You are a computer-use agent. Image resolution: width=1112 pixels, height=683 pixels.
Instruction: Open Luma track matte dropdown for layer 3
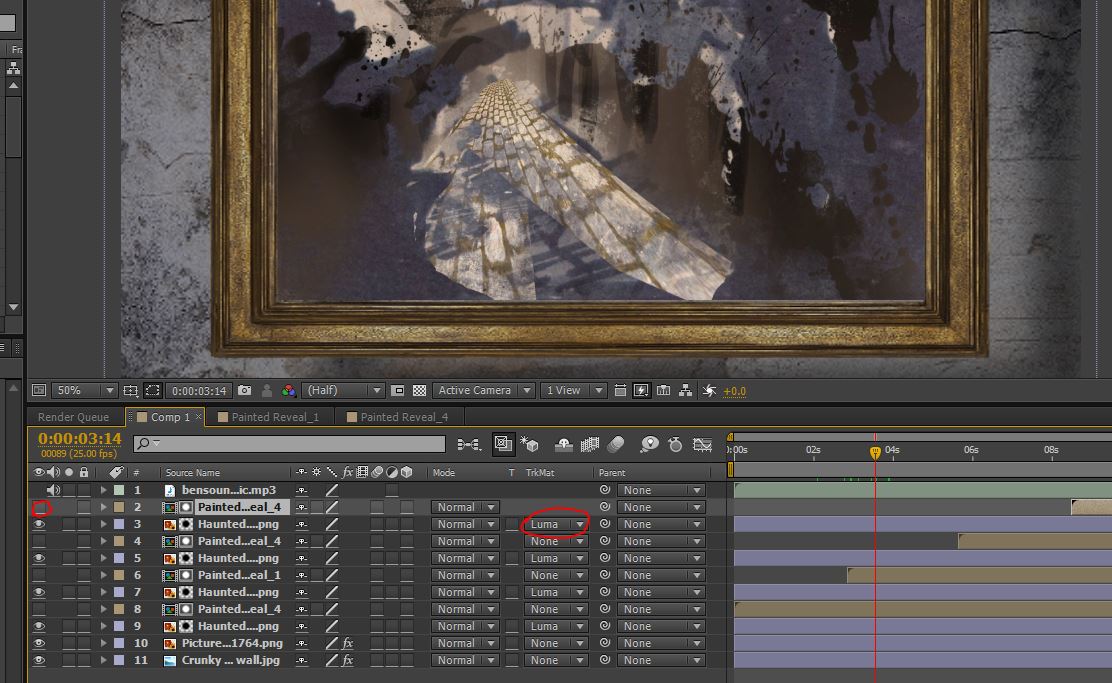pyautogui.click(x=557, y=524)
